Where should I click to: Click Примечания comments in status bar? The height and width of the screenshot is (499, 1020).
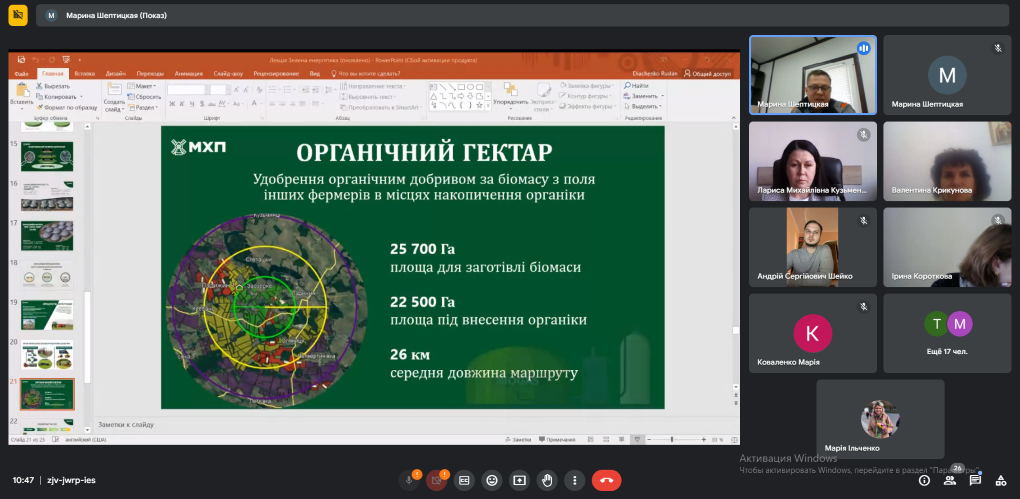(556, 440)
